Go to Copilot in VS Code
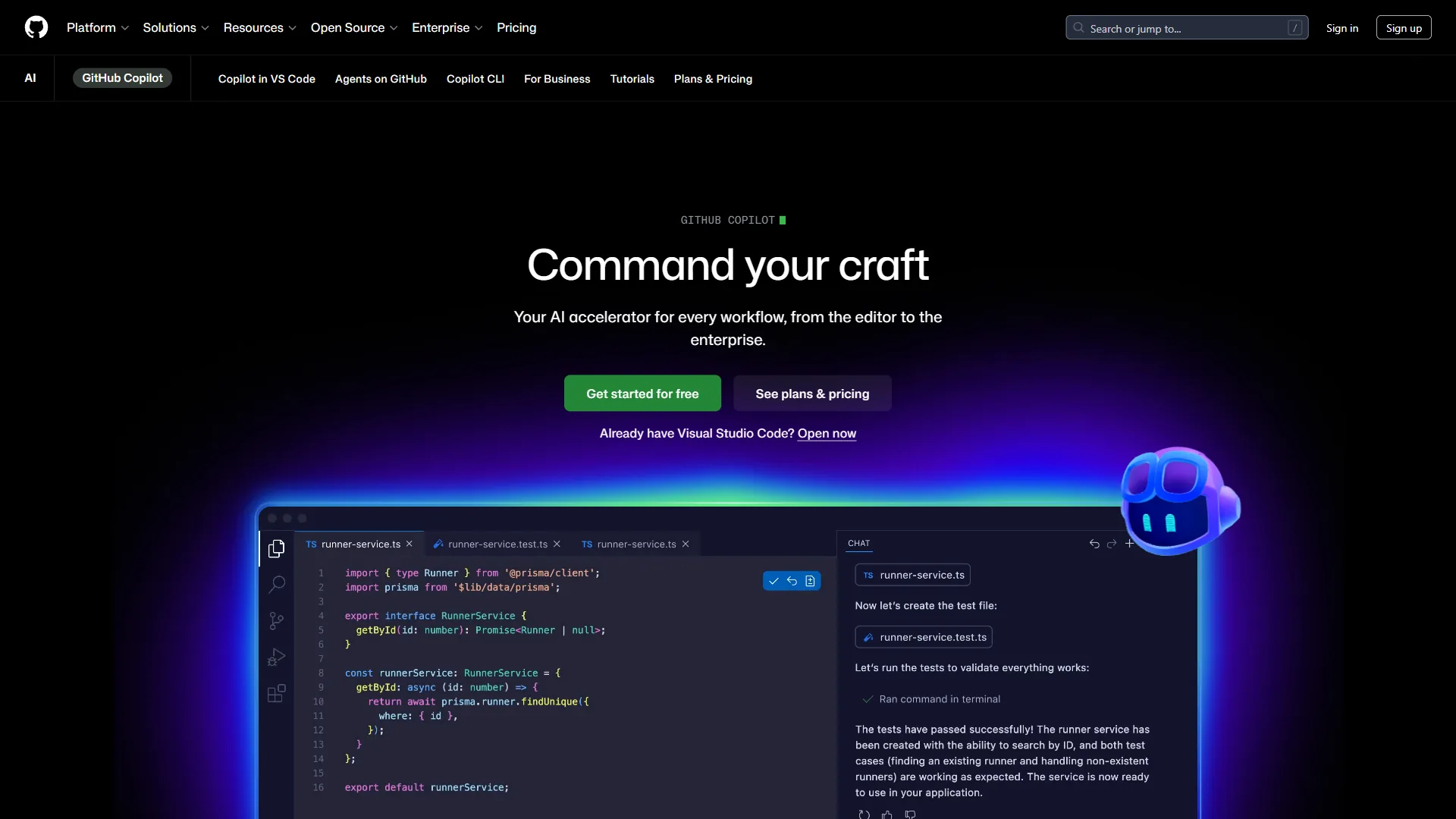This screenshot has width=1456, height=819. click(267, 79)
